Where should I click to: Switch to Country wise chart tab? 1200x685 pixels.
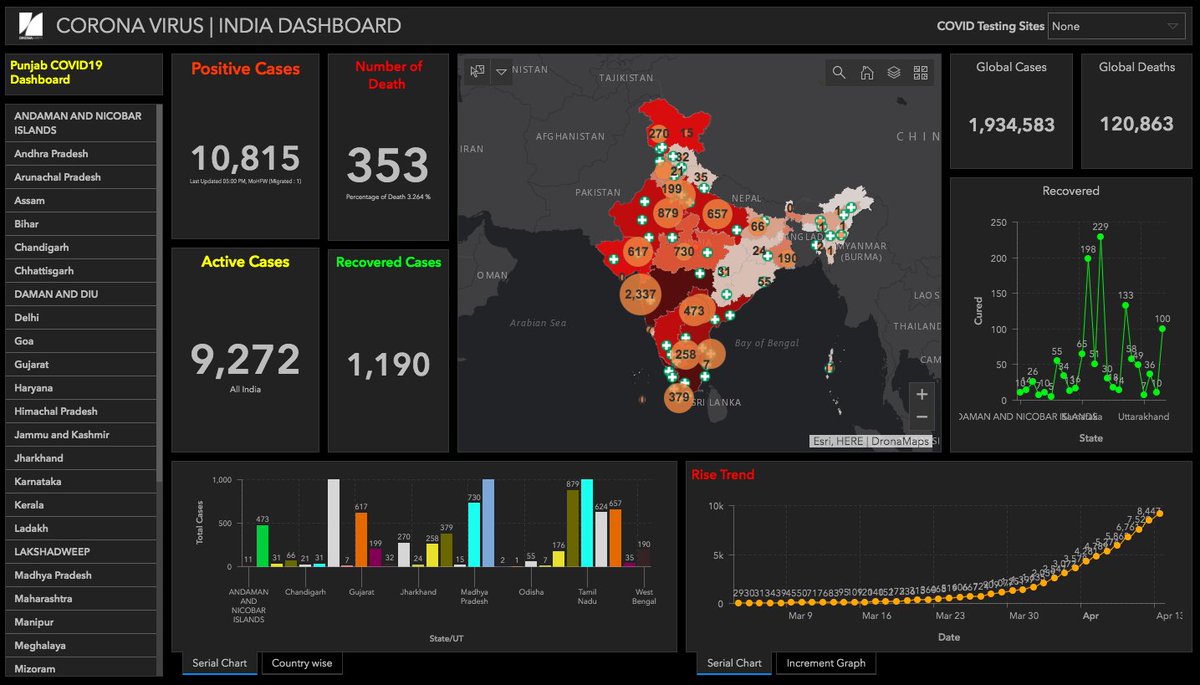301,662
